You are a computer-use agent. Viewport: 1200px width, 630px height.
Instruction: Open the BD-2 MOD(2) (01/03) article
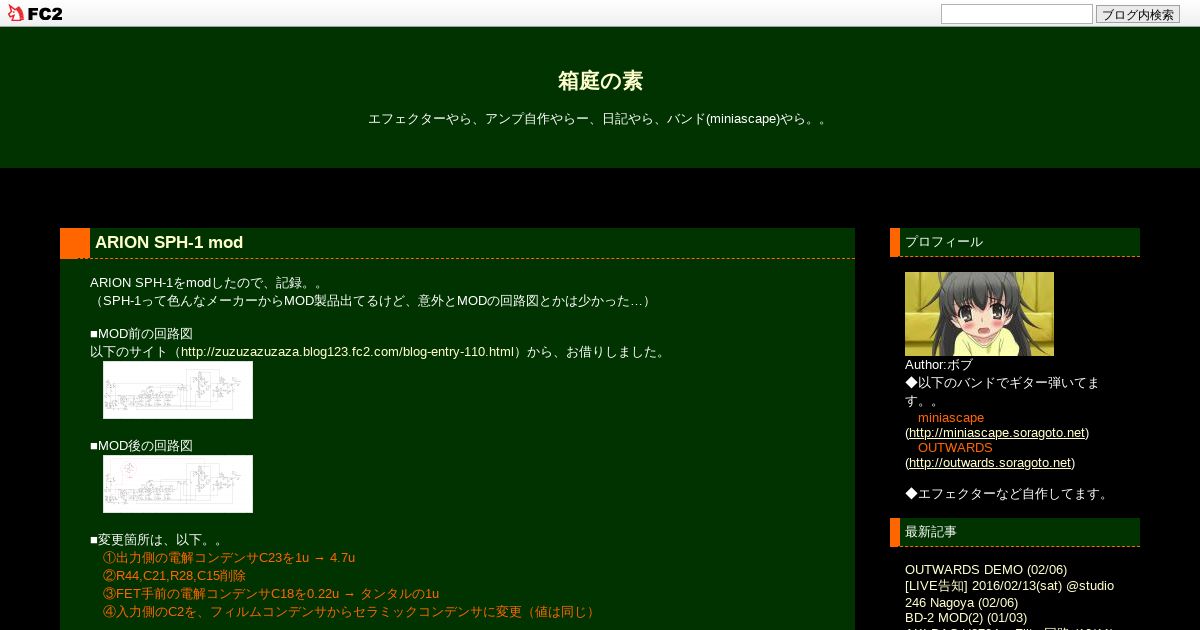click(966, 618)
